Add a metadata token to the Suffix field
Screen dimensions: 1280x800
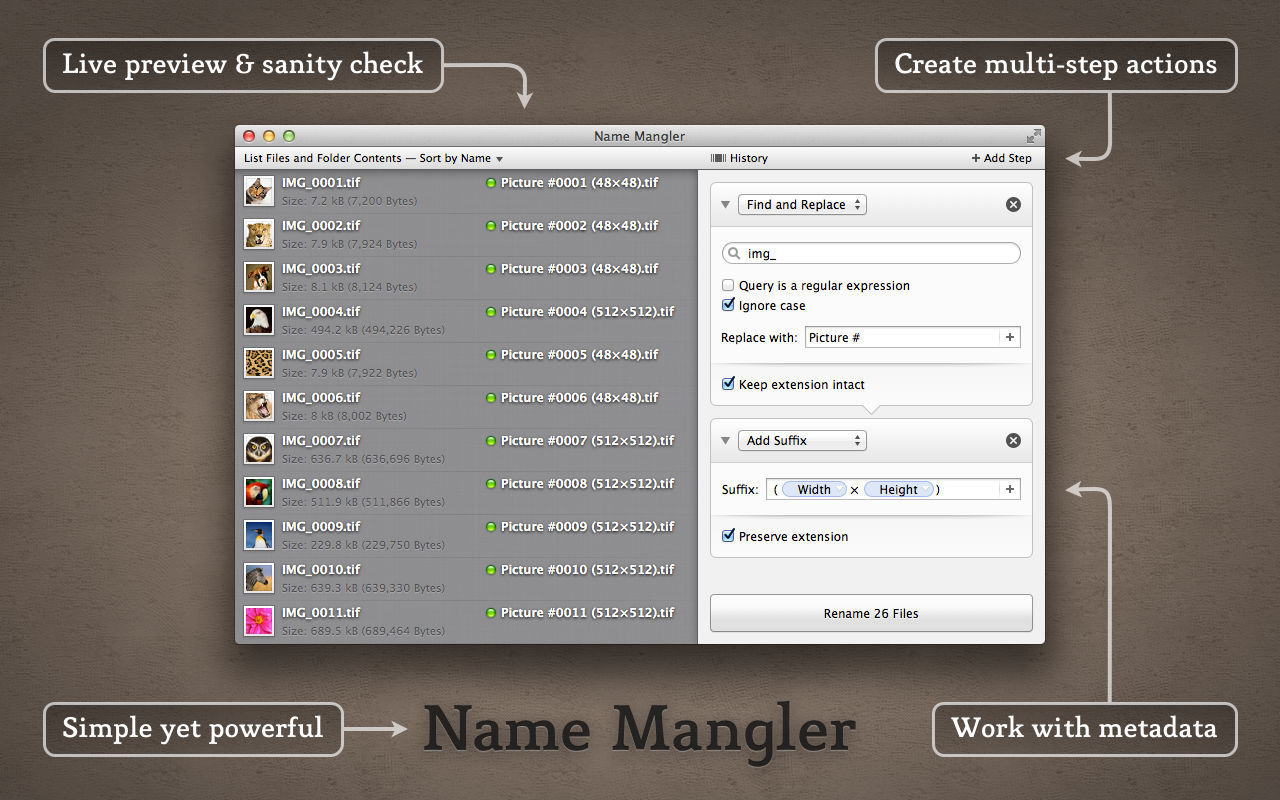tap(1012, 488)
